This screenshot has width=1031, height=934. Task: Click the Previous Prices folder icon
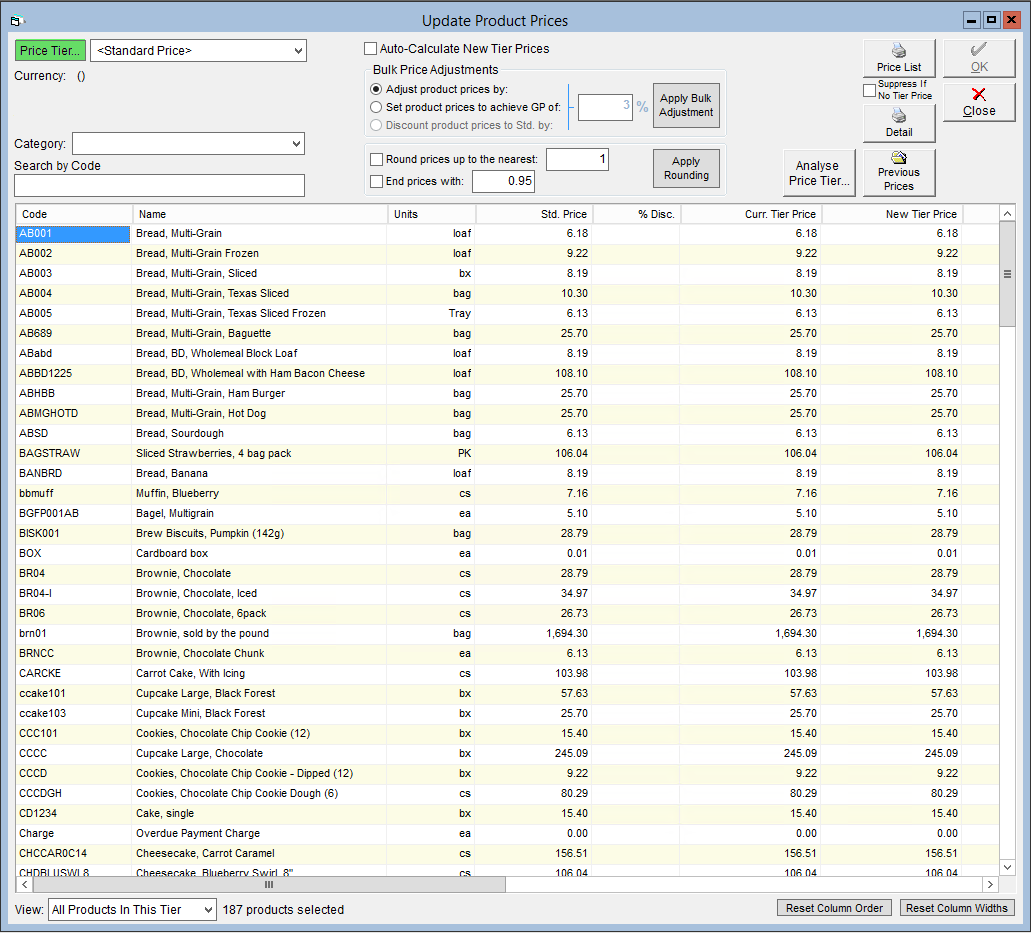pos(898,157)
